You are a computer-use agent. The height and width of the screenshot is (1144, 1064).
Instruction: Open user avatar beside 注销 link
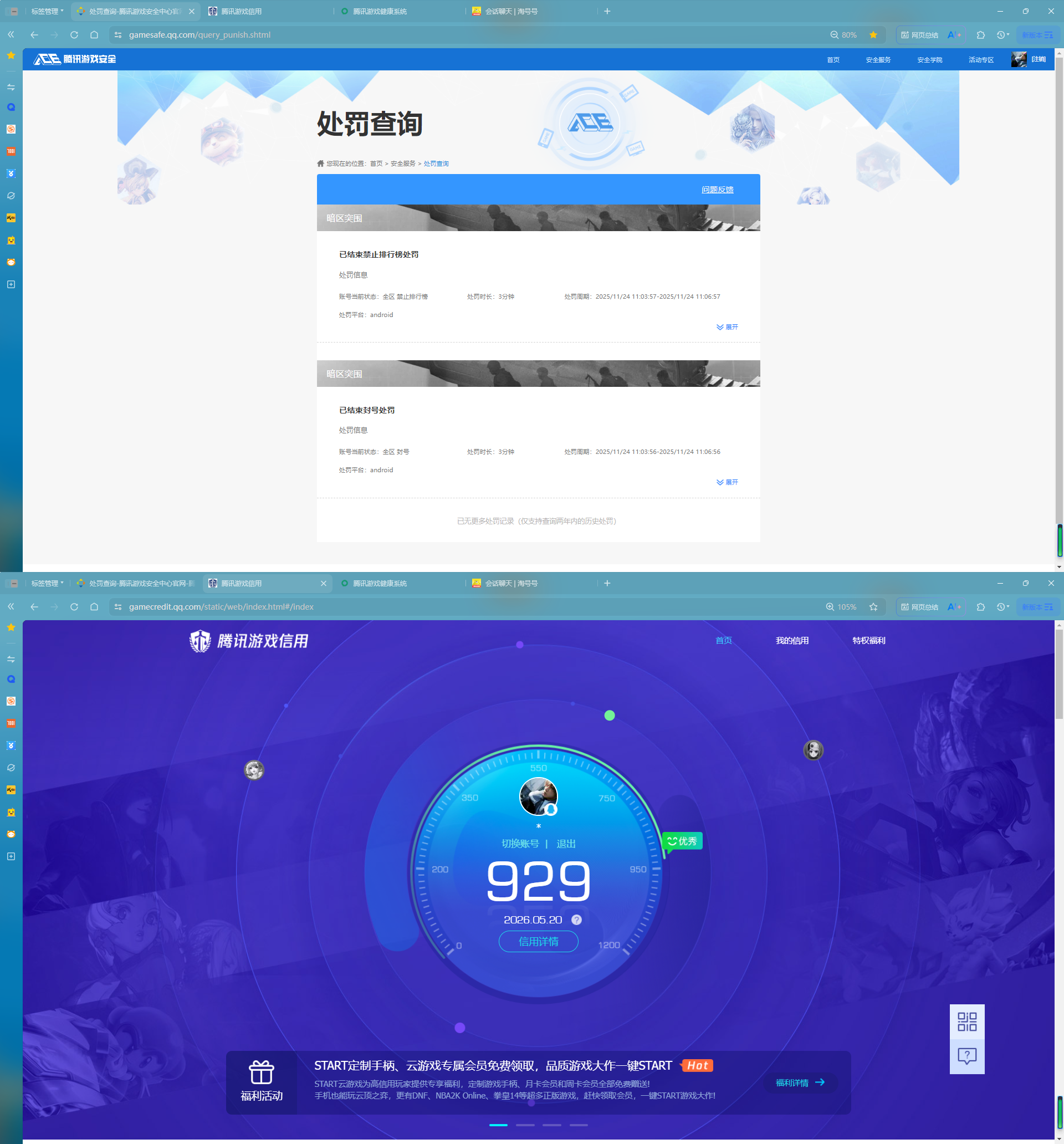point(1019,59)
